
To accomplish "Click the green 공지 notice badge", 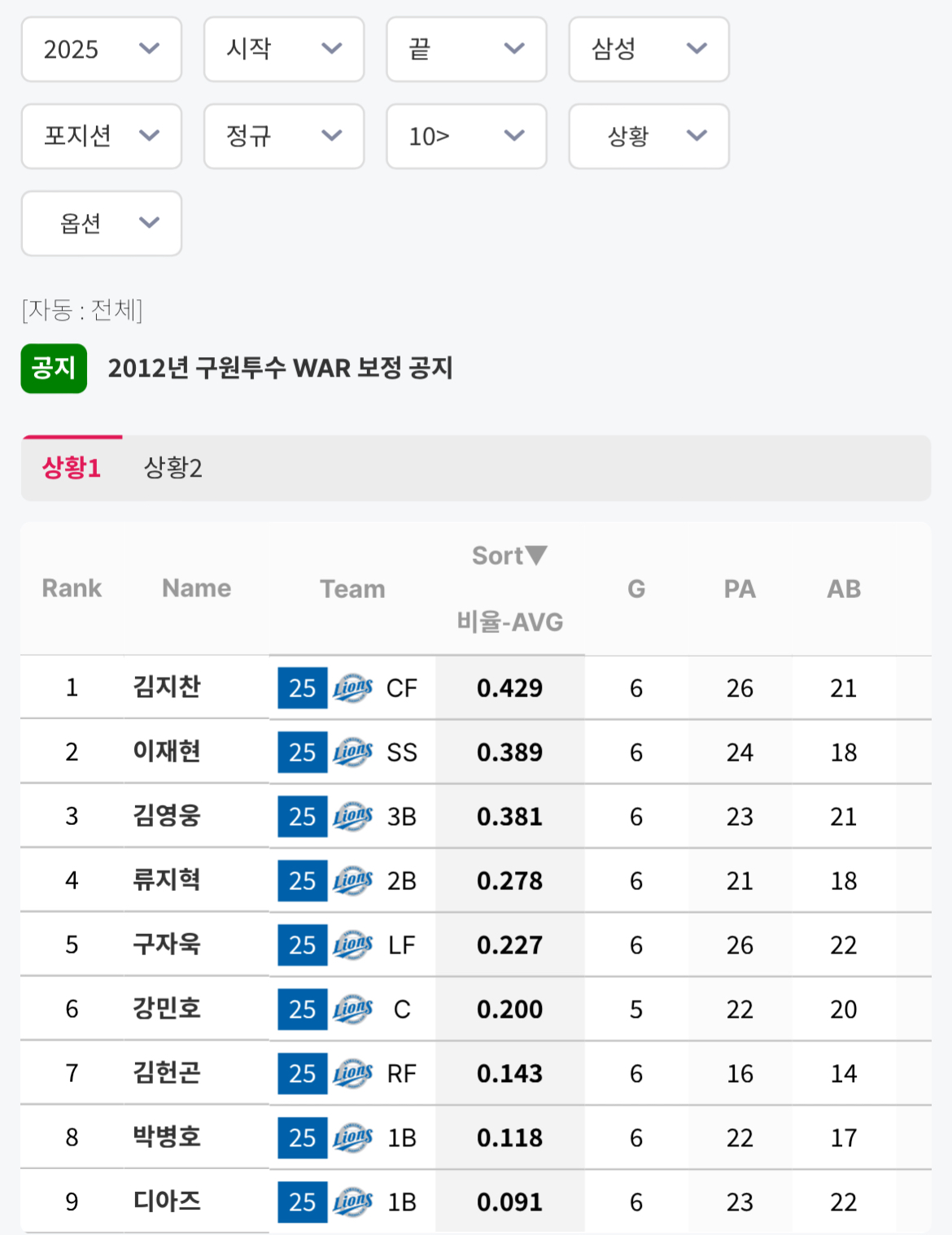I will (54, 369).
